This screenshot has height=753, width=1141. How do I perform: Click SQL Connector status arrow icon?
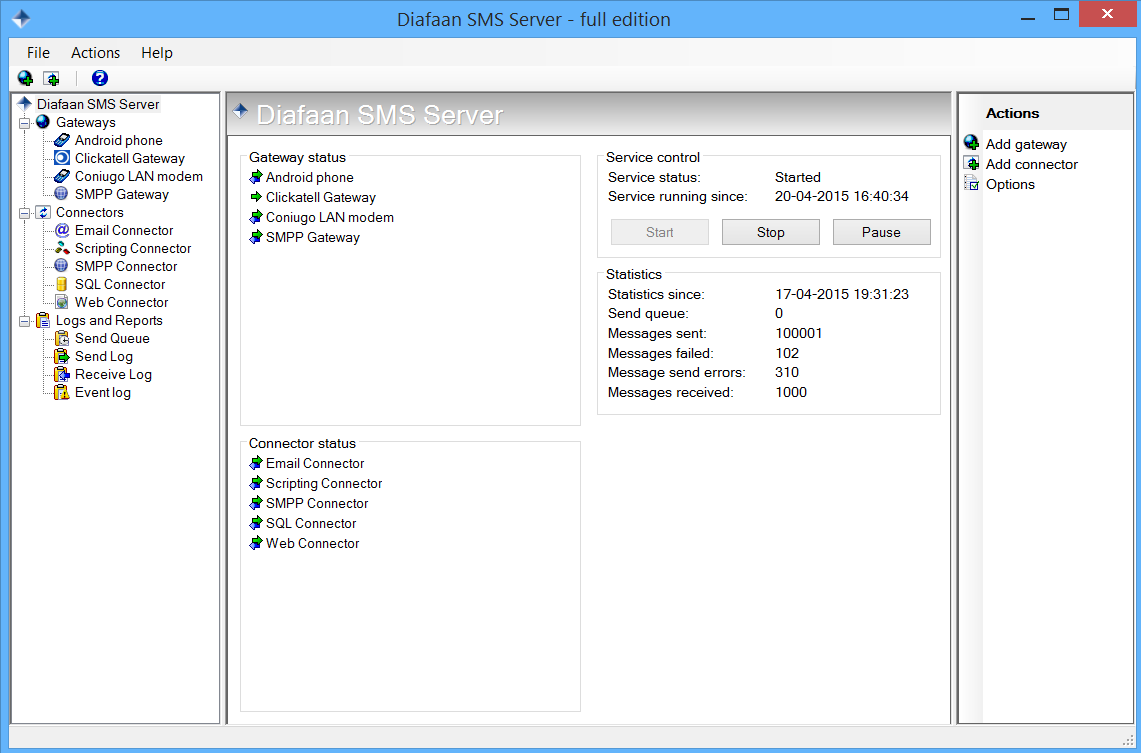(x=255, y=522)
